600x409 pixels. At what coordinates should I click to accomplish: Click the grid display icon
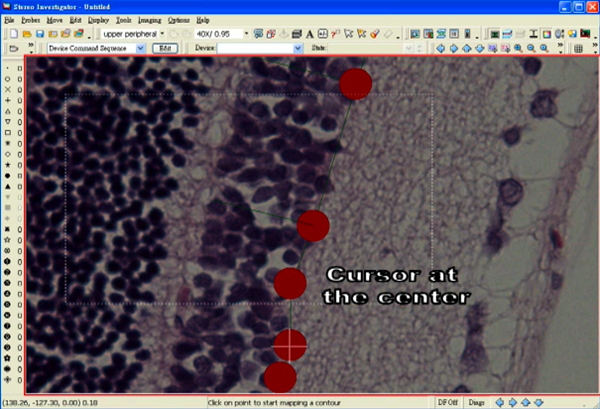coord(580,48)
